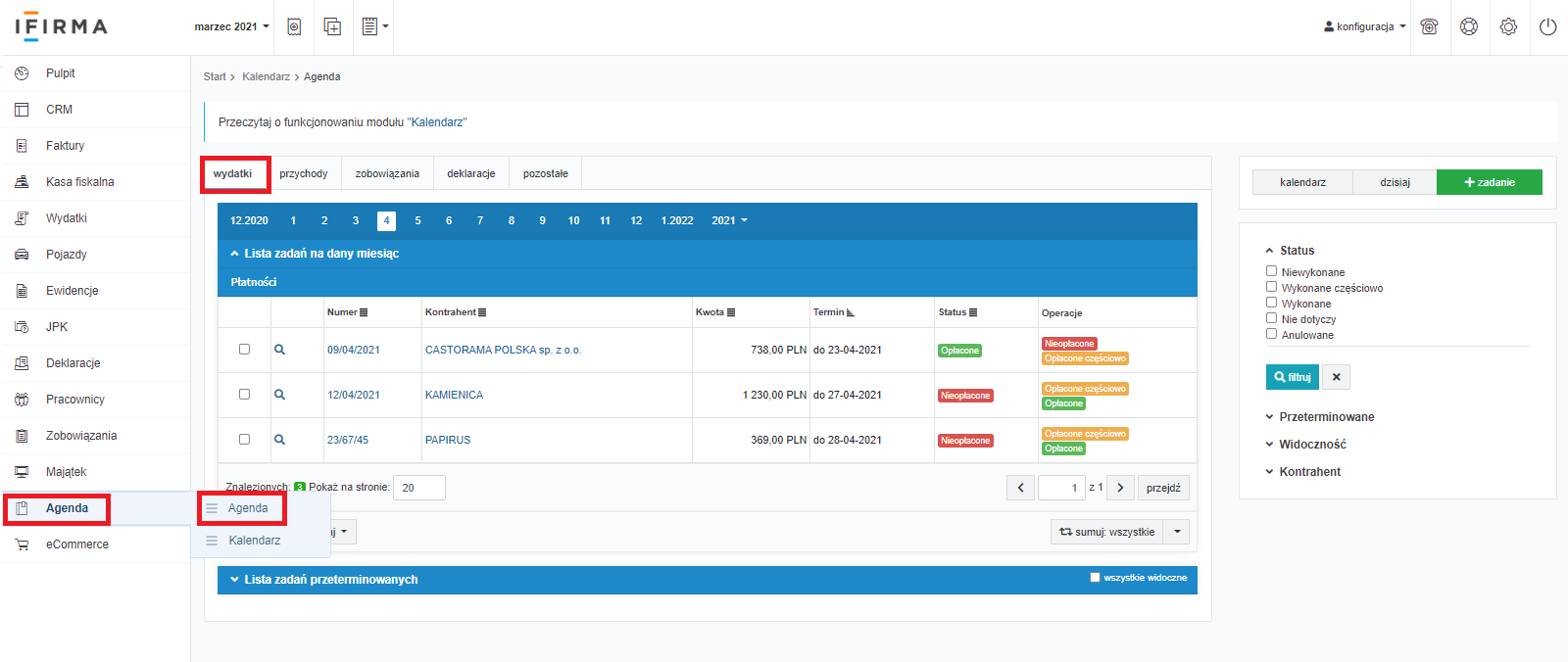Select month 5 in the month bar
This screenshot has width=1568, height=662.
click(417, 220)
